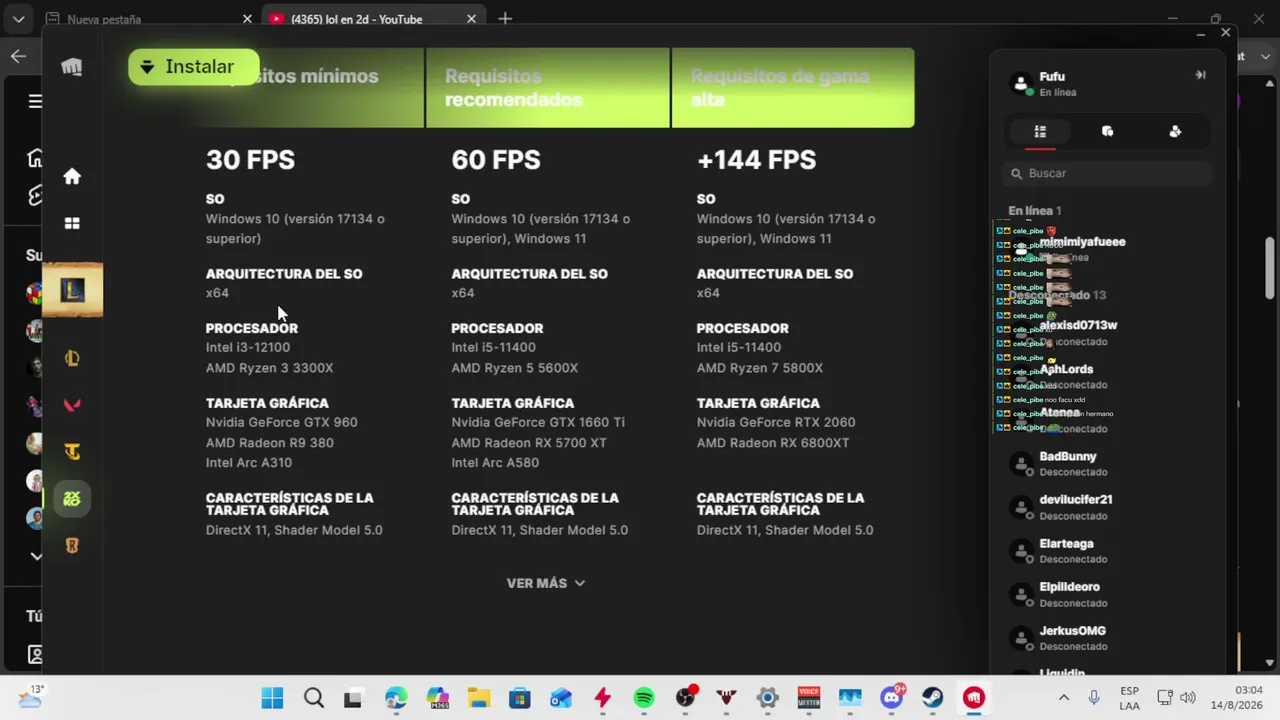
Task: Open Microsoft Store from the taskbar
Action: [520, 698]
